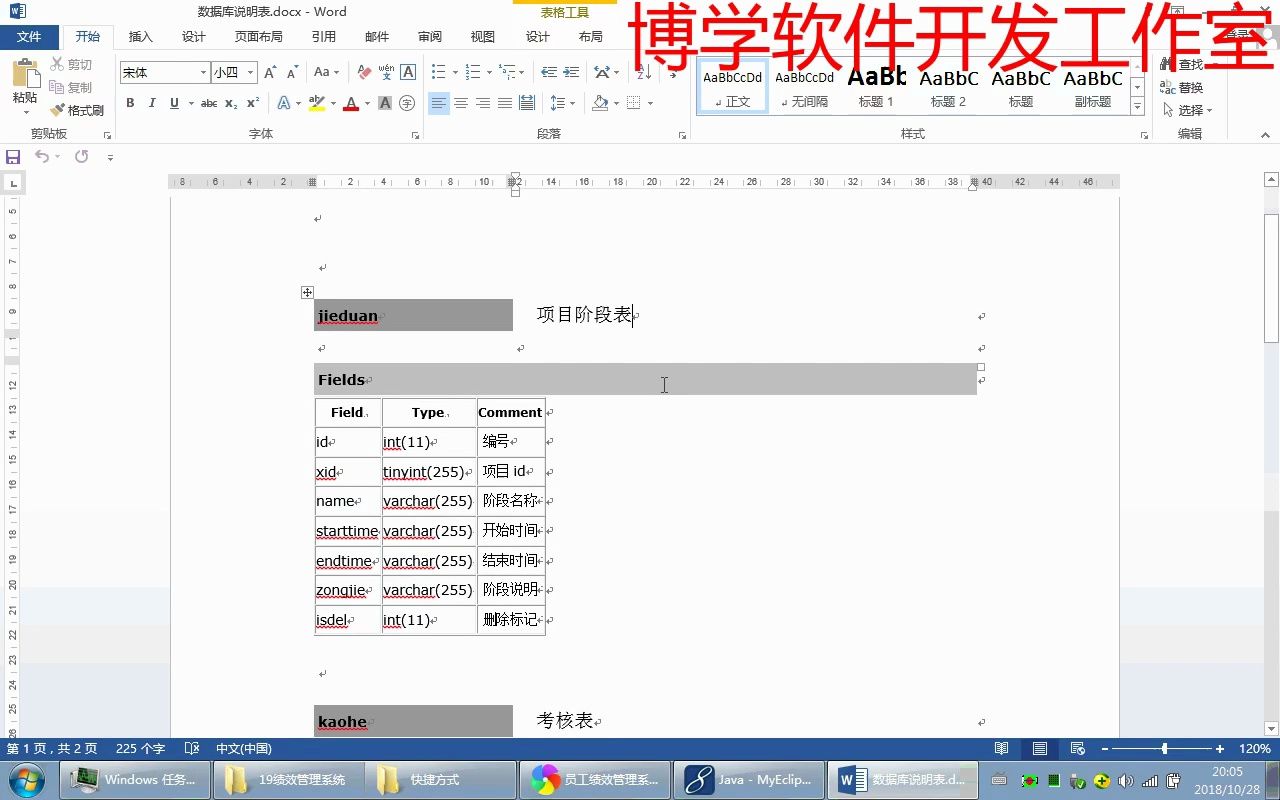Open the Select (选择) dropdown
1280x800 pixels.
pos(1187,110)
